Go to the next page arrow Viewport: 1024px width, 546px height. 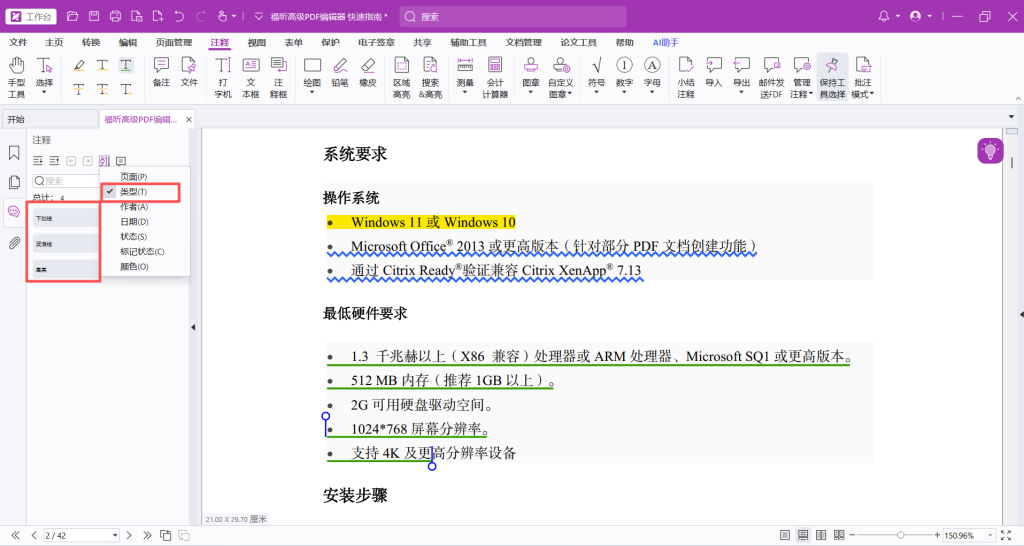tap(129, 536)
